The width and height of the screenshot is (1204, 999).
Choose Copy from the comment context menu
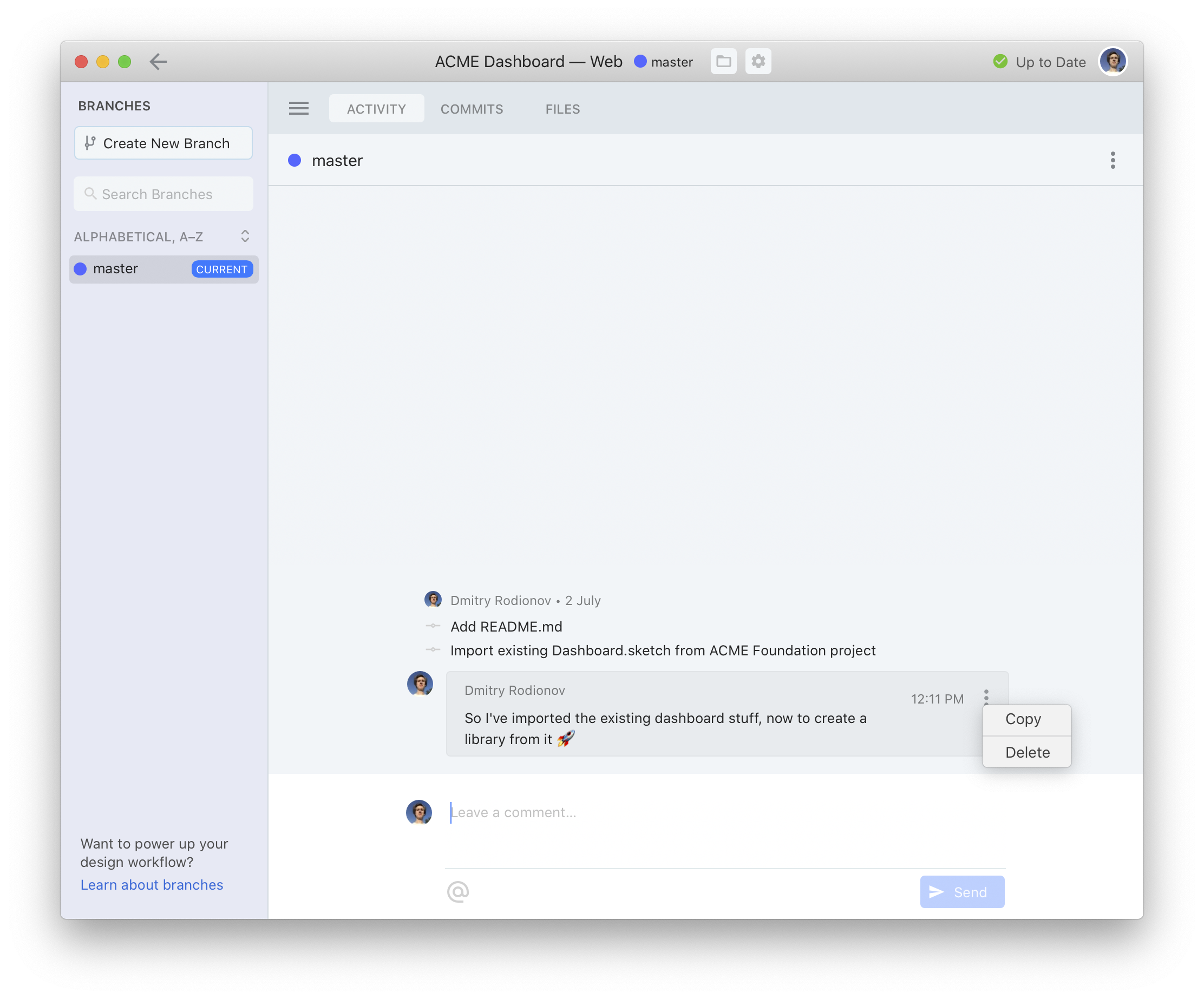coord(1026,719)
